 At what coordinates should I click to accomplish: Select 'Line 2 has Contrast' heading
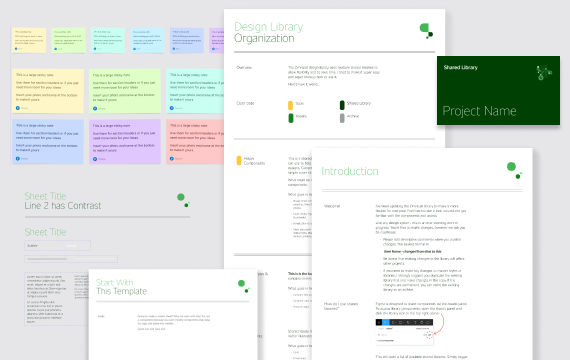[x=63, y=206]
